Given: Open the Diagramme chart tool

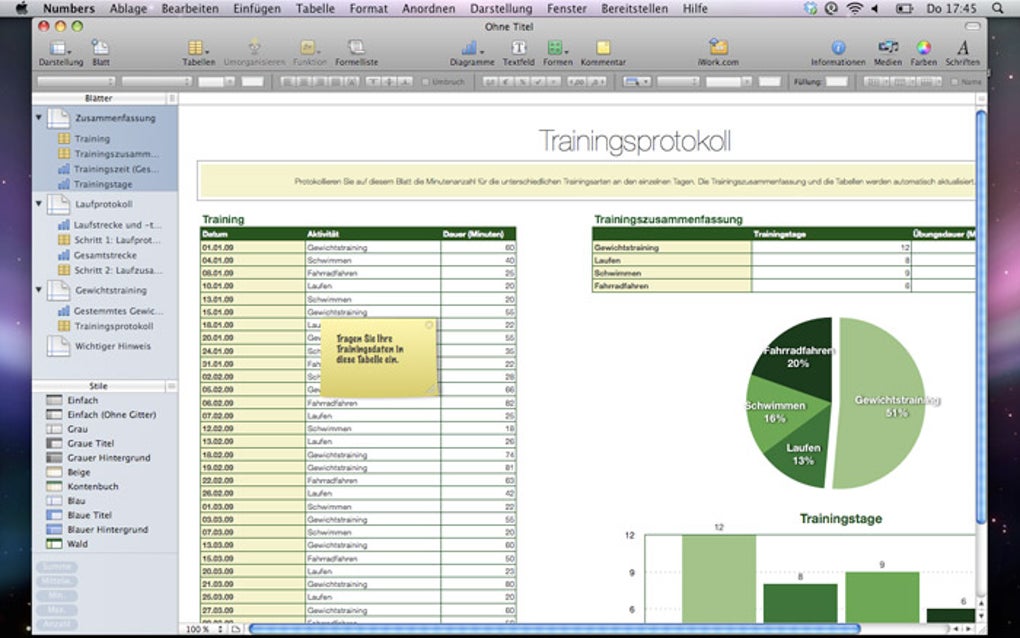Looking at the screenshot, I should tap(471, 48).
